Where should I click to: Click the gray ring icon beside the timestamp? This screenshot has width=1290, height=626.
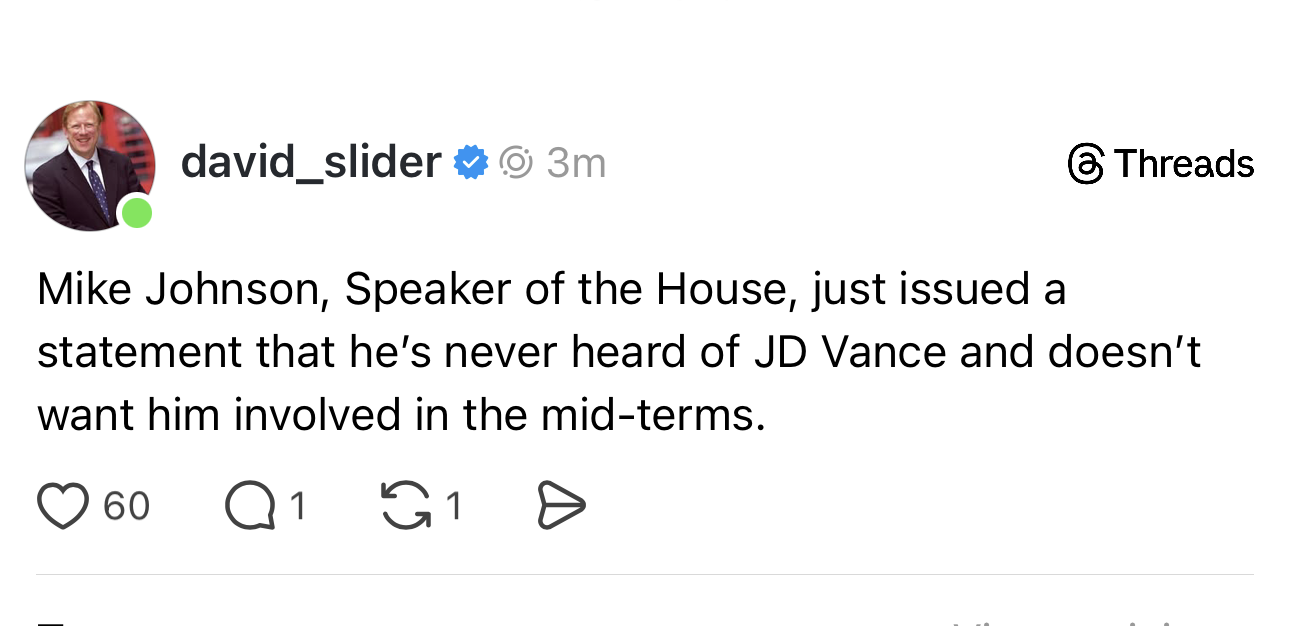click(516, 162)
